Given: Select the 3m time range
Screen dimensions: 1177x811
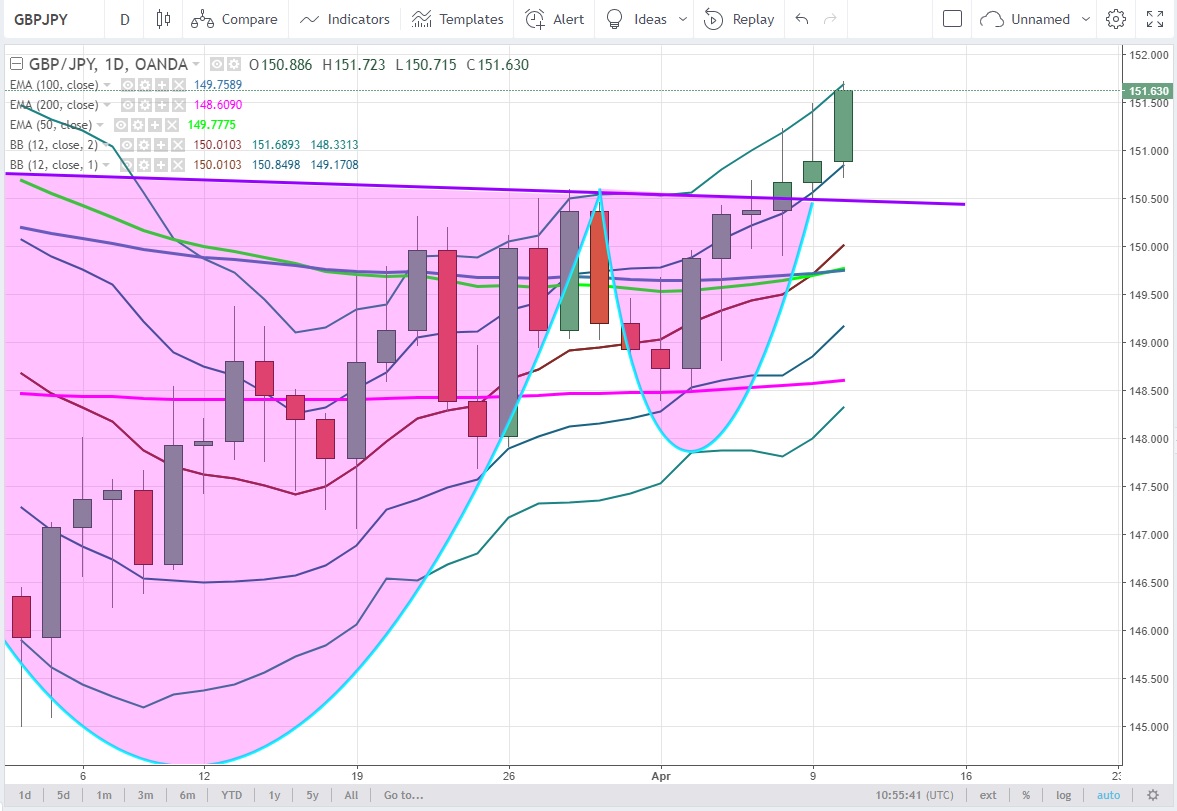Looking at the screenshot, I should click(x=145, y=795).
